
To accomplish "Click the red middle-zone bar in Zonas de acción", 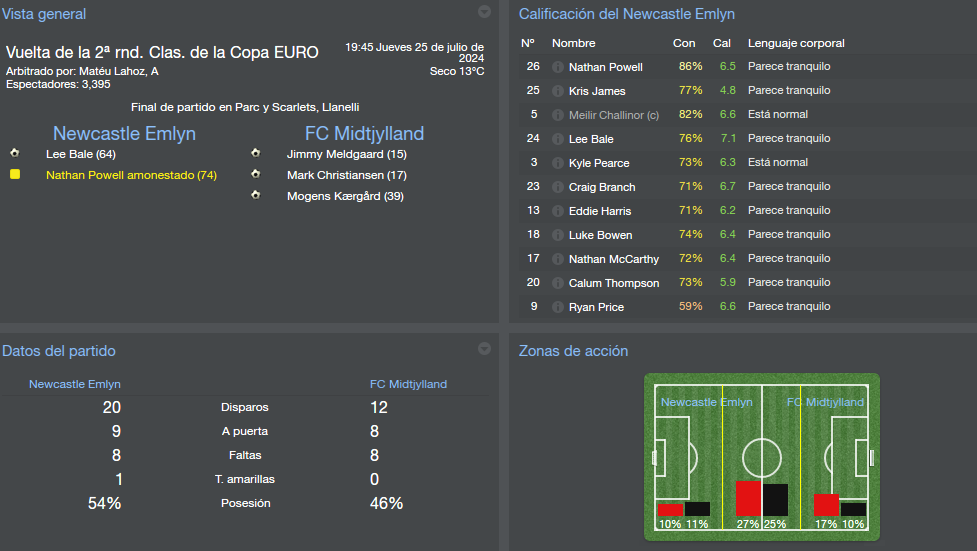I will [748, 498].
